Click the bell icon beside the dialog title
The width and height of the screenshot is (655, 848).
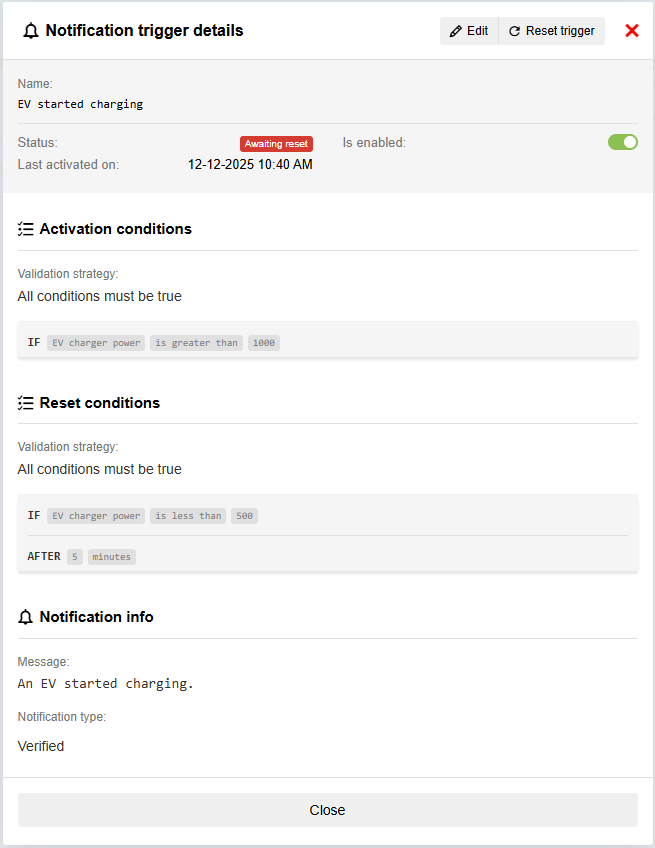pos(31,31)
